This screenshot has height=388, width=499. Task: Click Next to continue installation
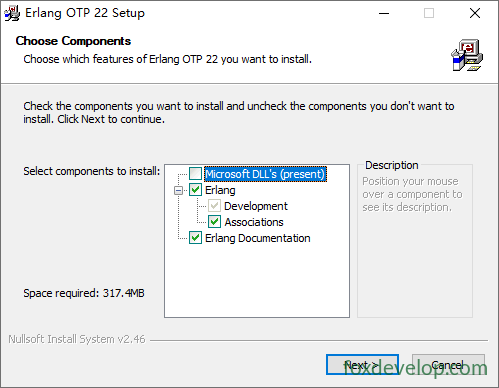coord(362,365)
